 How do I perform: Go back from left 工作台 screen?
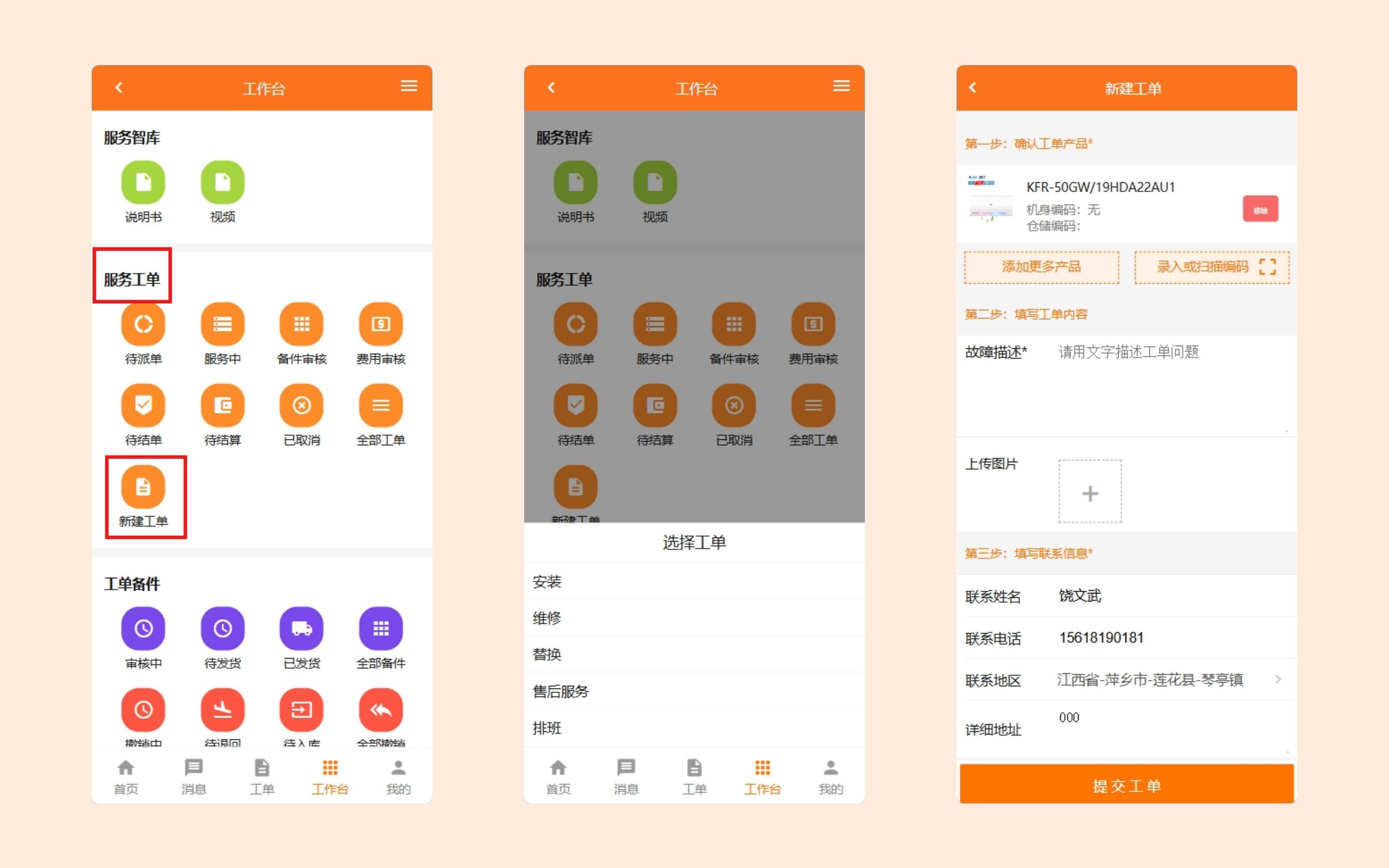tap(119, 87)
